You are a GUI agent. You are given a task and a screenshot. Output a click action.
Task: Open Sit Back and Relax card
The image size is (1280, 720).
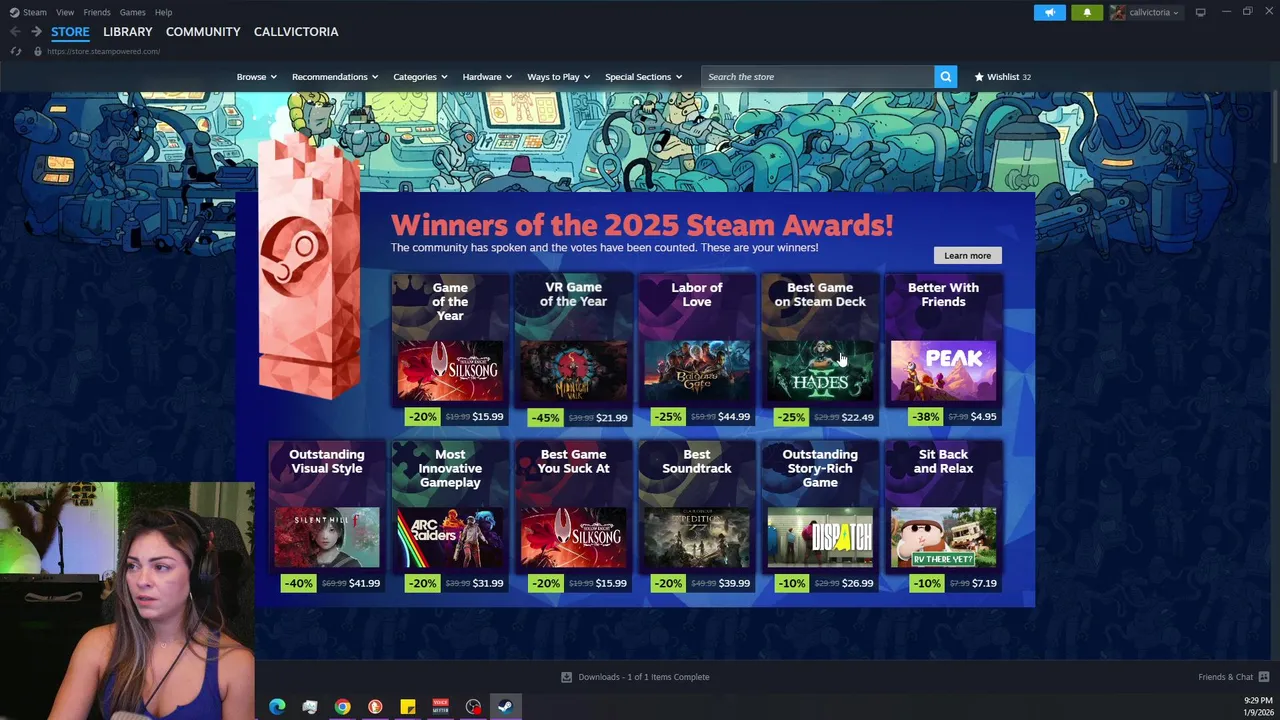tap(943, 517)
